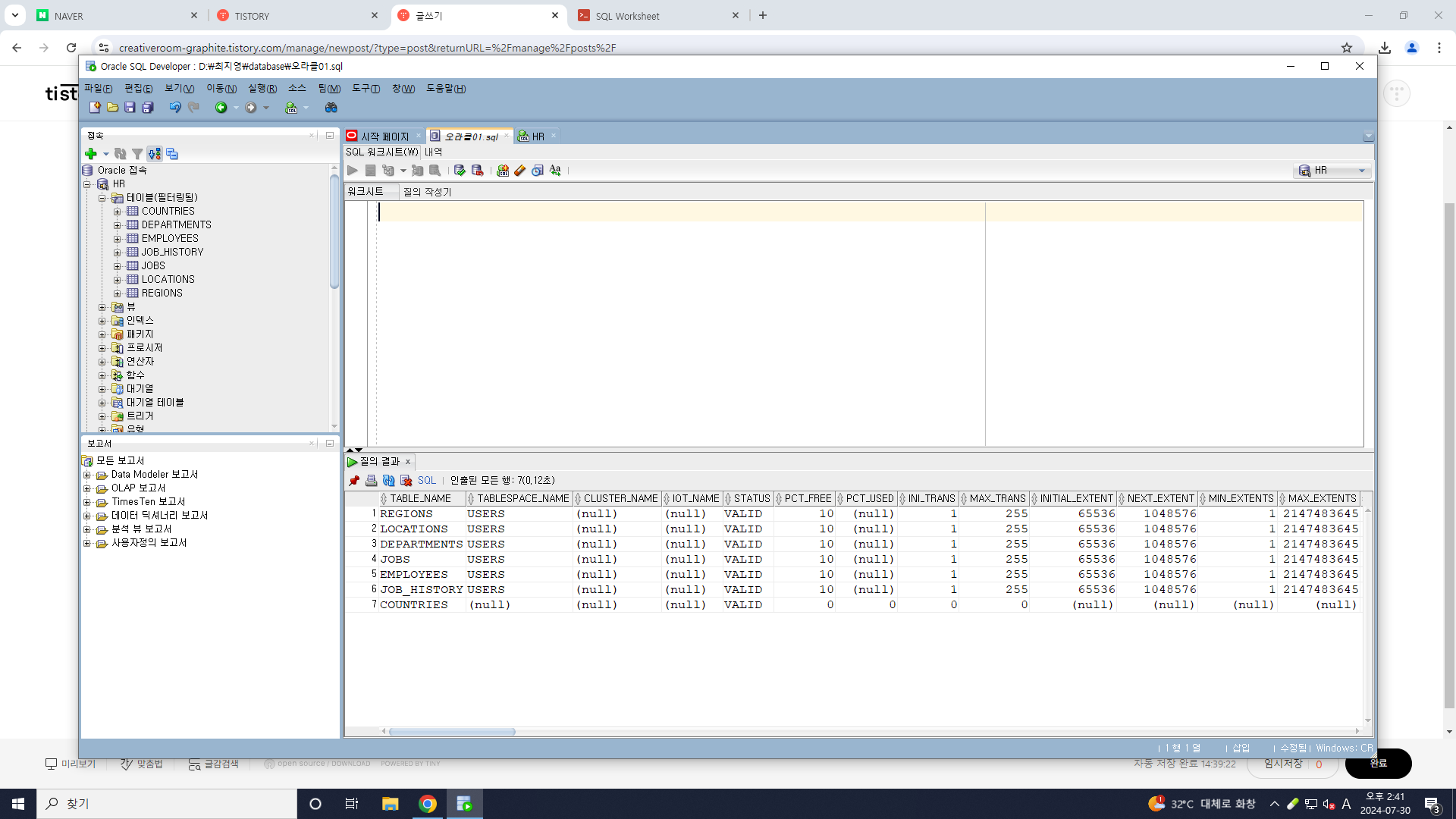Click the Clear eraser icon in worksheet
This screenshot has height=819, width=1456.
click(520, 171)
